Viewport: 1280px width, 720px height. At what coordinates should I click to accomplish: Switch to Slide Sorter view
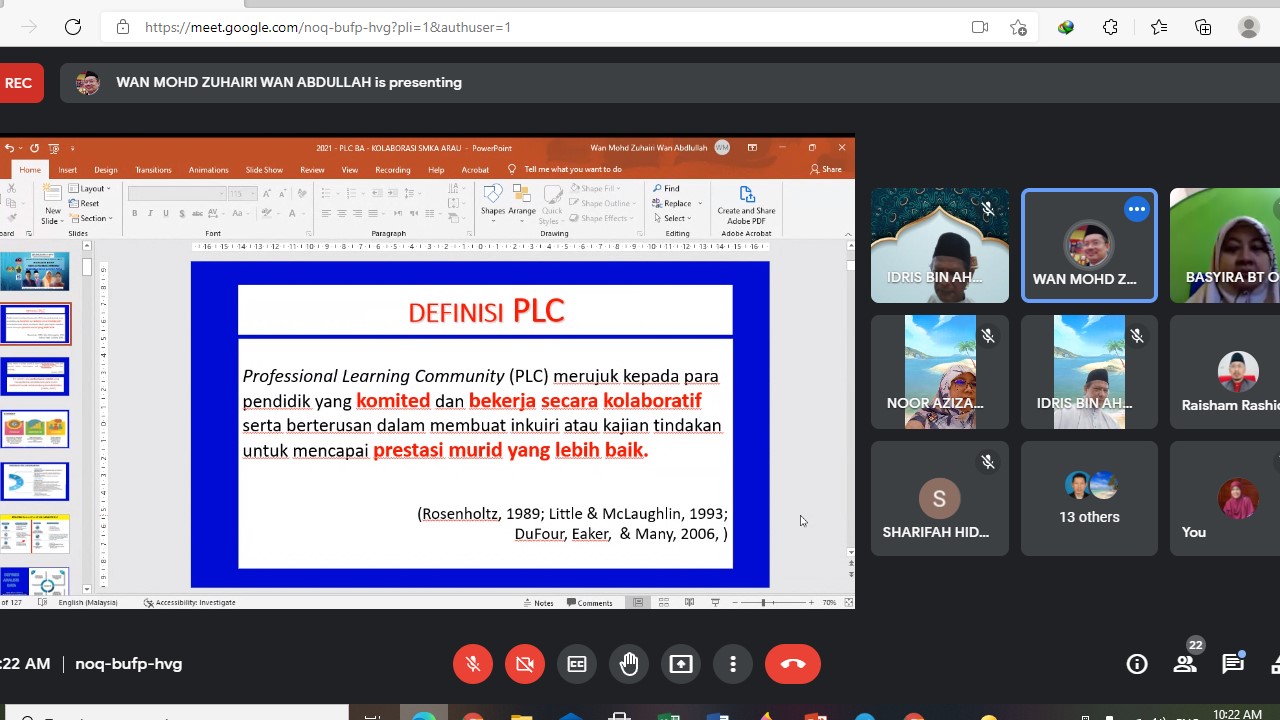point(663,603)
